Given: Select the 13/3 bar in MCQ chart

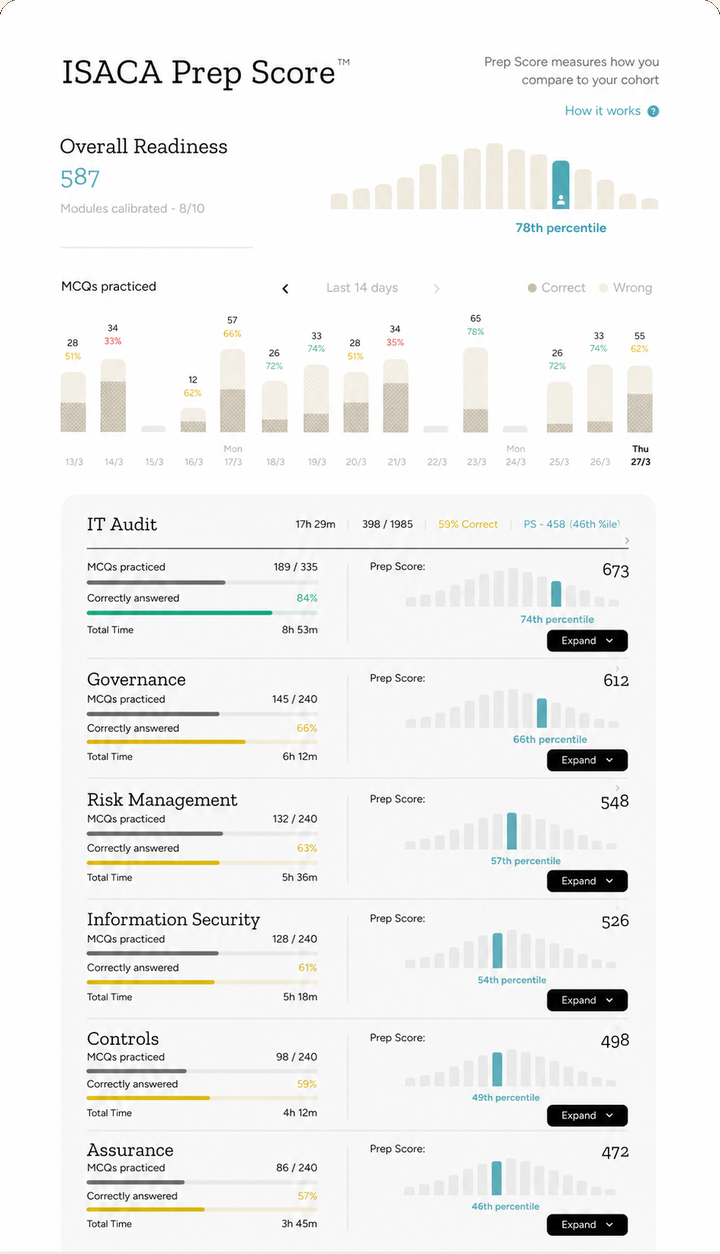Looking at the screenshot, I should (x=73, y=402).
